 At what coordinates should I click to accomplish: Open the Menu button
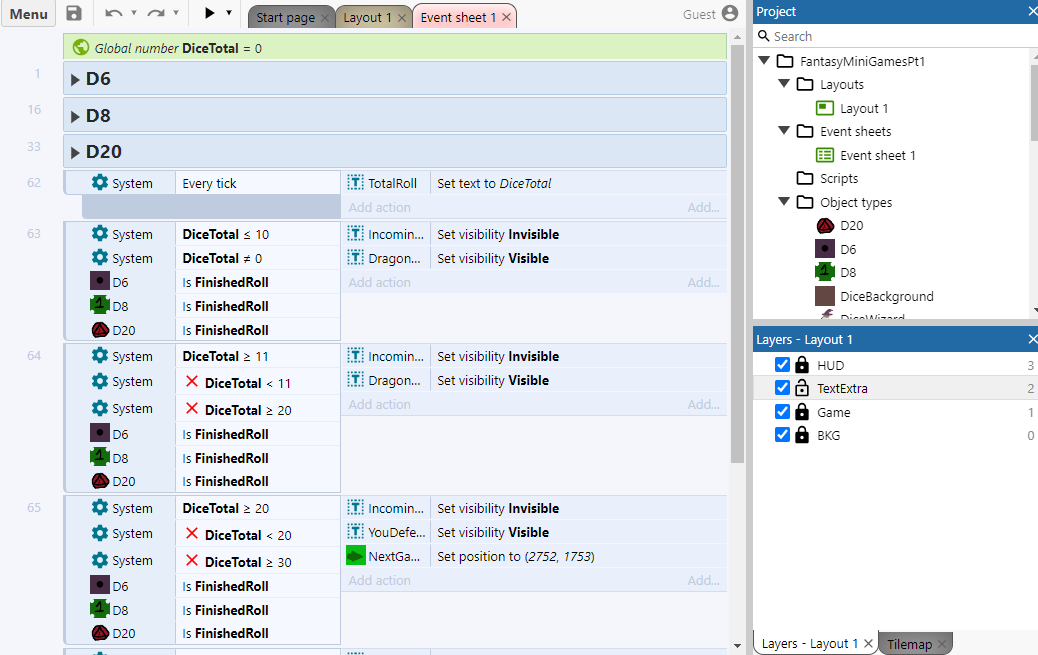pyautogui.click(x=28, y=14)
